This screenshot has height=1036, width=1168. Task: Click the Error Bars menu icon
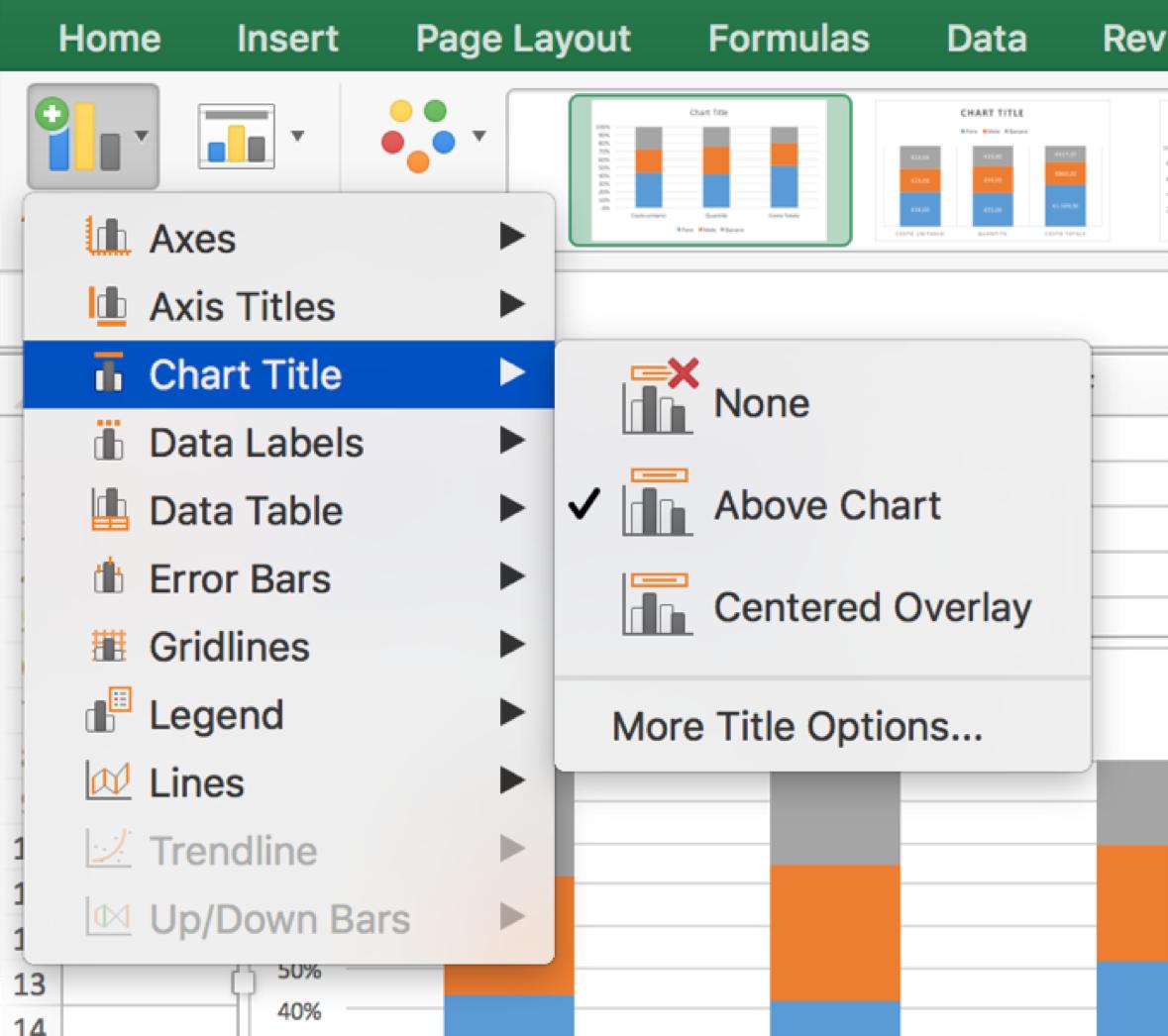pos(108,578)
